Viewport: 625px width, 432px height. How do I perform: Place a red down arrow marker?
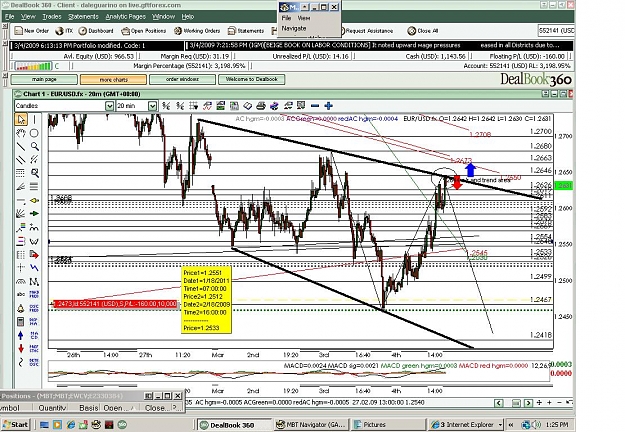[x=21, y=349]
